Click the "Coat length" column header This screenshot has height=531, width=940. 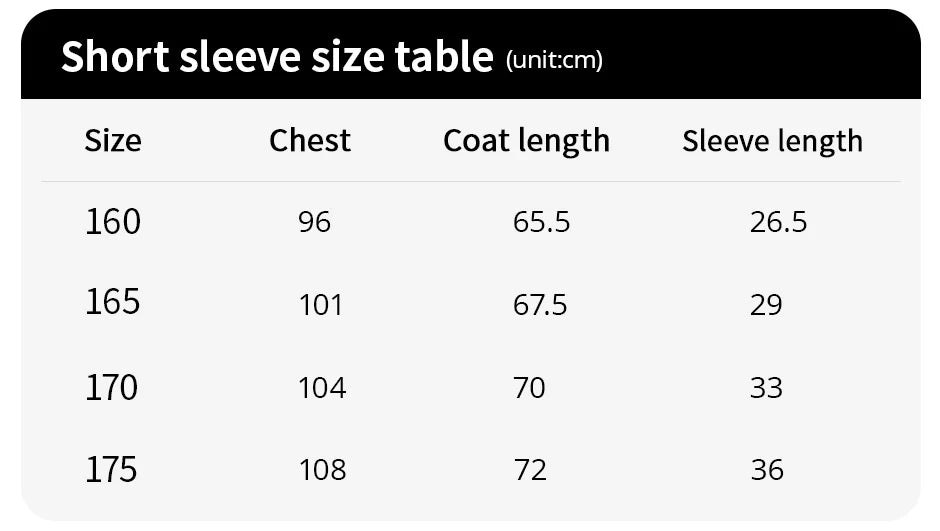pyautogui.click(x=526, y=140)
